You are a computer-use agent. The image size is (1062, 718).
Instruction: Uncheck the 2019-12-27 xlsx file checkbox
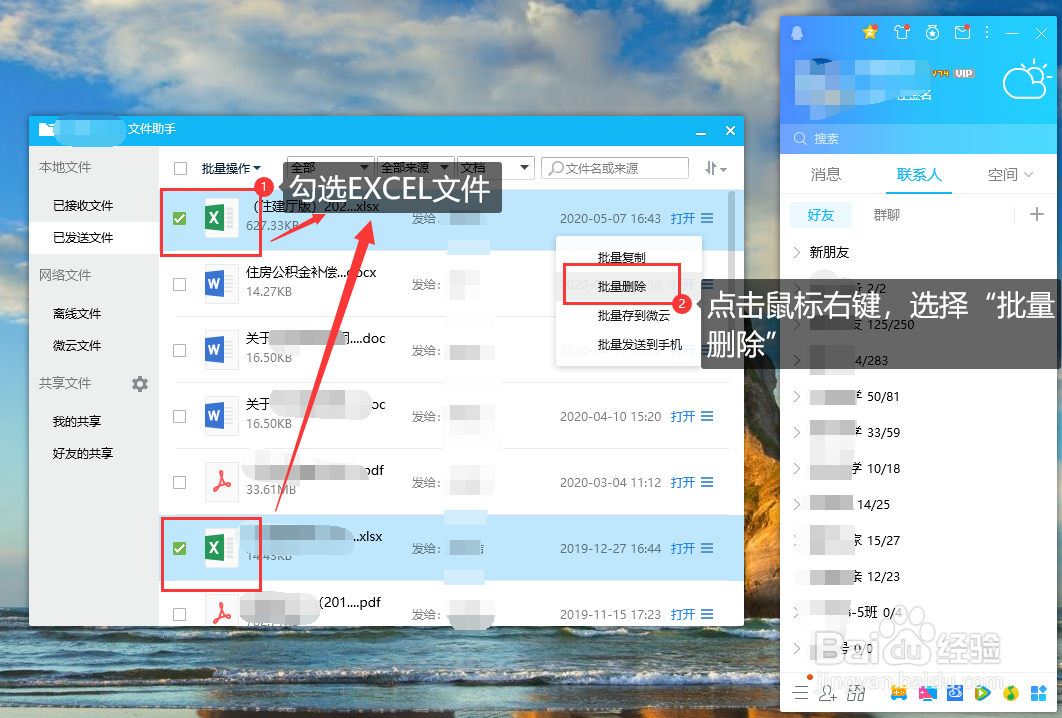tap(179, 548)
